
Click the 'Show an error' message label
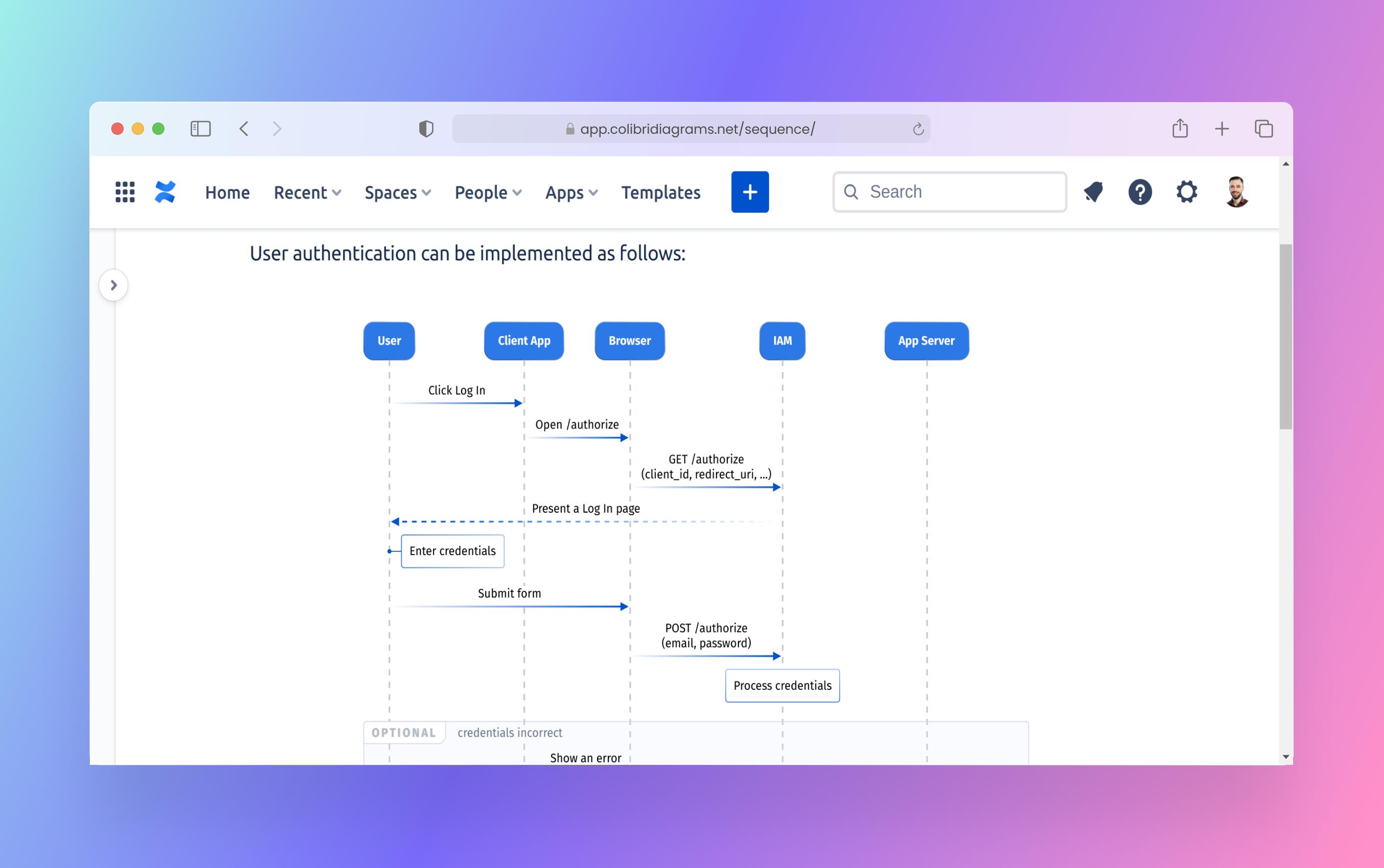(x=585, y=758)
